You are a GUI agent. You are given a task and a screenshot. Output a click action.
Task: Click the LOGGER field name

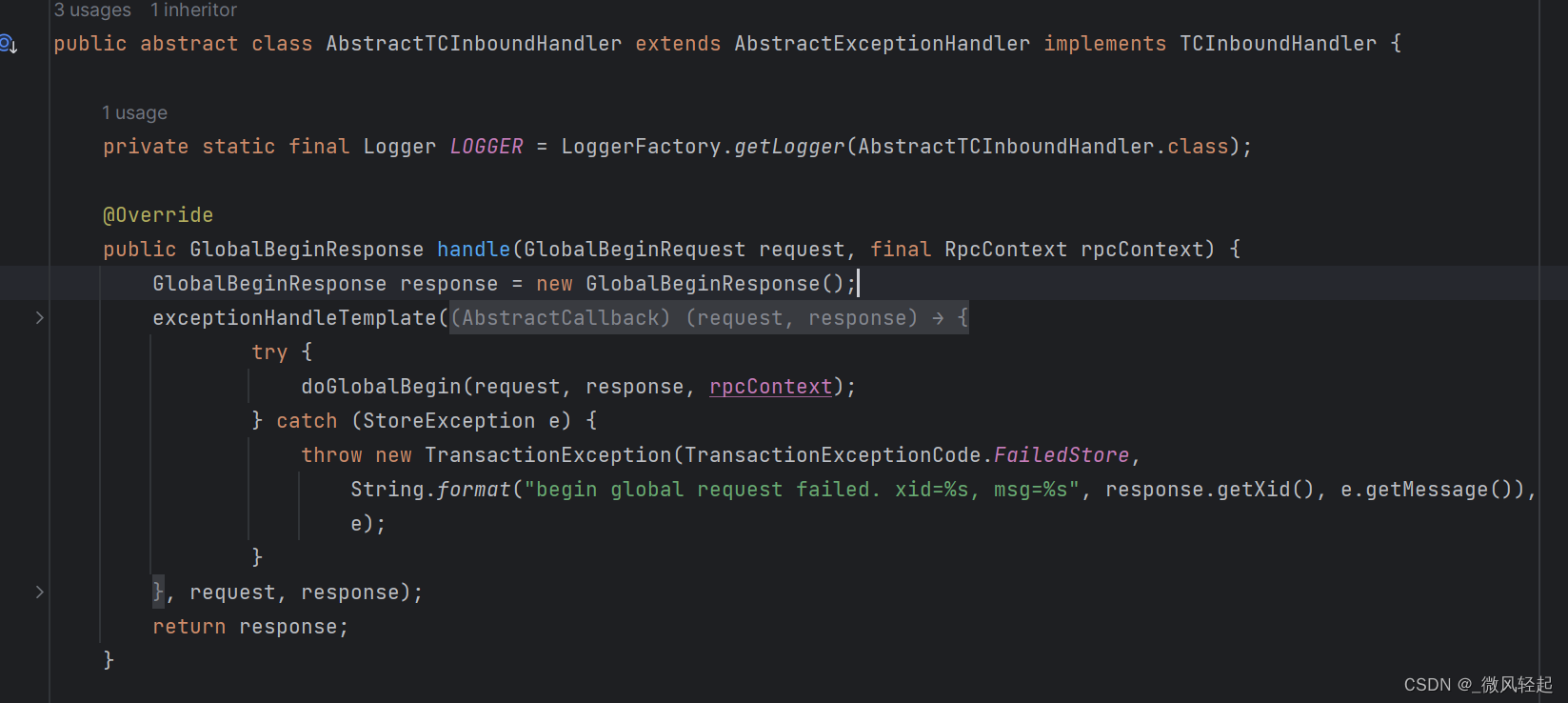(486, 147)
